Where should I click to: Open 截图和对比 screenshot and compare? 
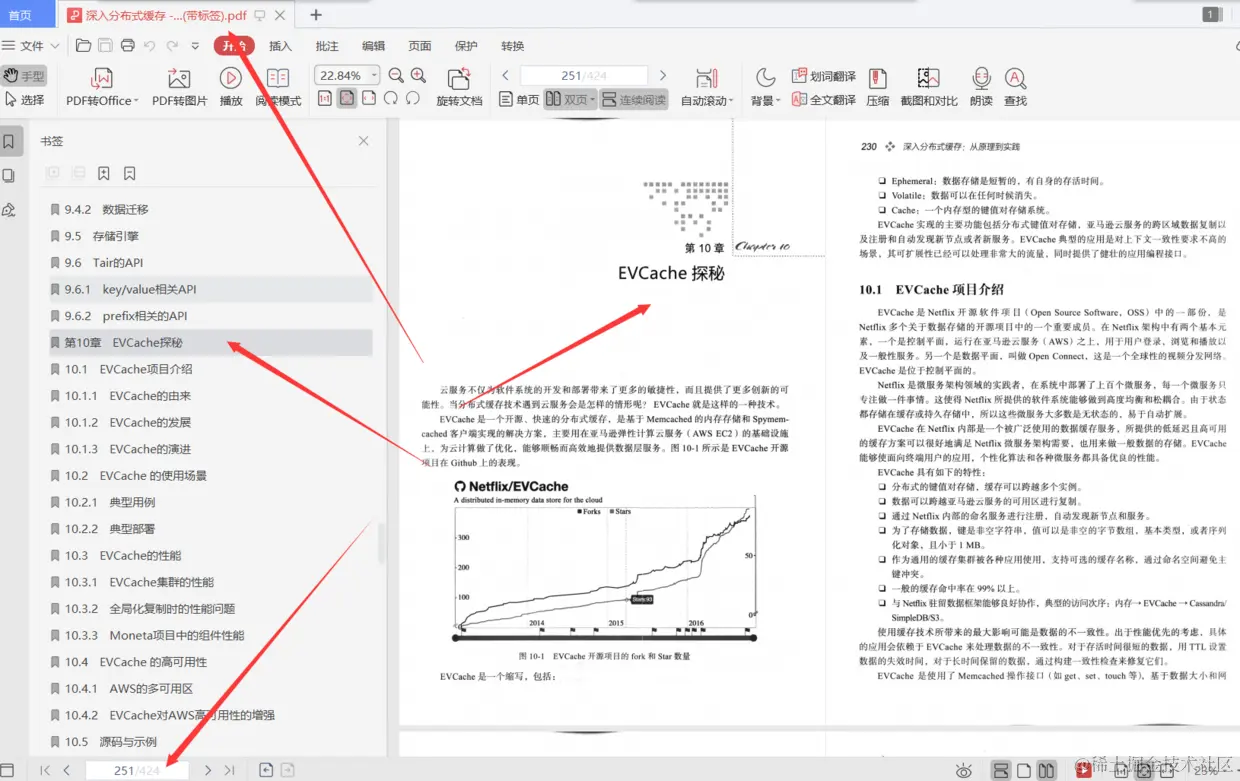pyautogui.click(x=928, y=87)
